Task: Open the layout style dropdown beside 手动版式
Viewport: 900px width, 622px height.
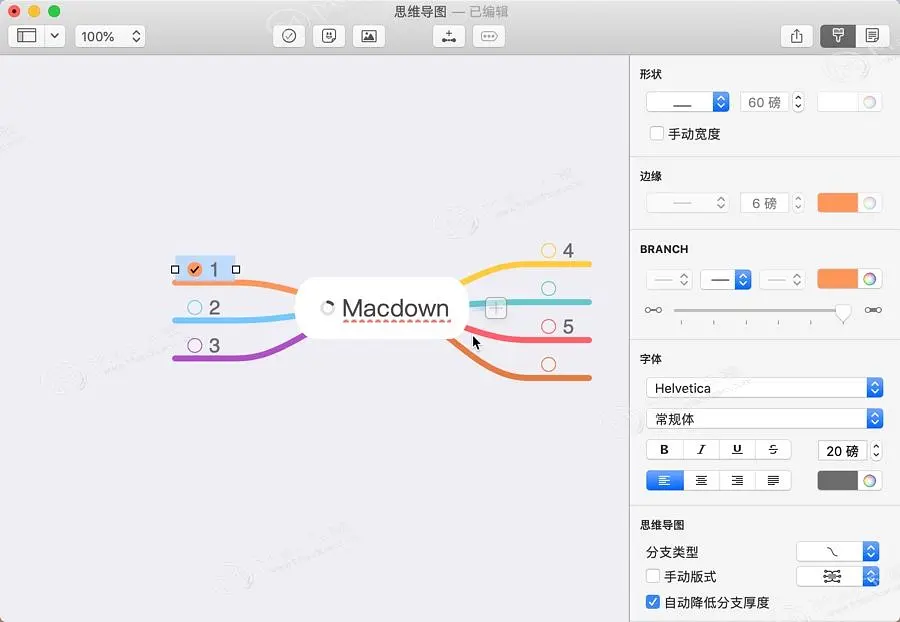Action: click(837, 576)
